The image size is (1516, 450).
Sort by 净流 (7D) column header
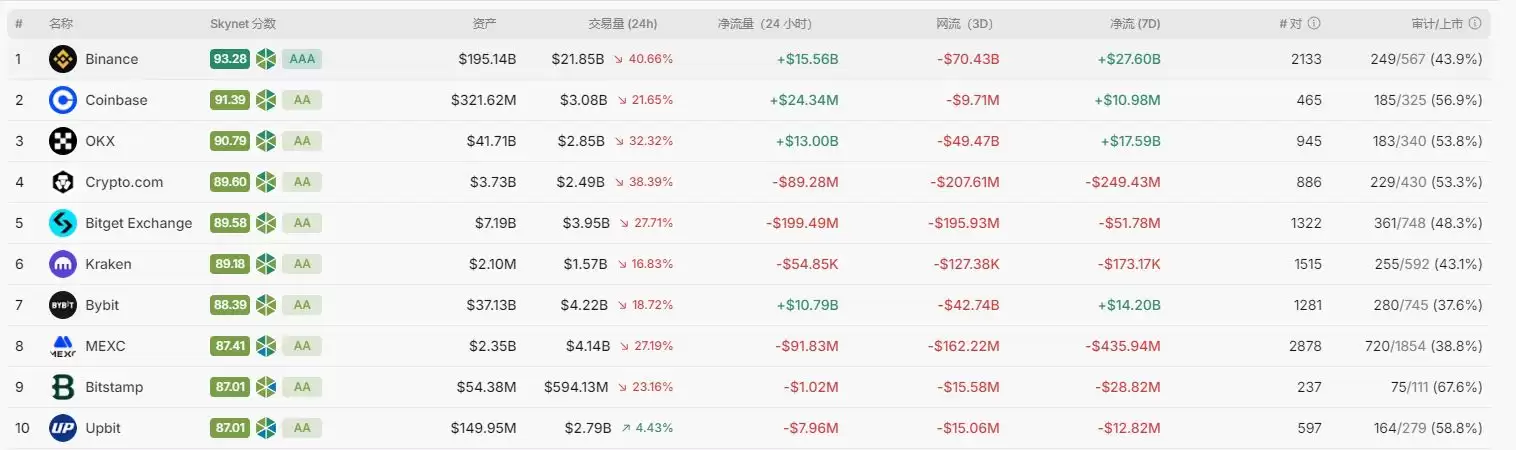(x=1134, y=23)
